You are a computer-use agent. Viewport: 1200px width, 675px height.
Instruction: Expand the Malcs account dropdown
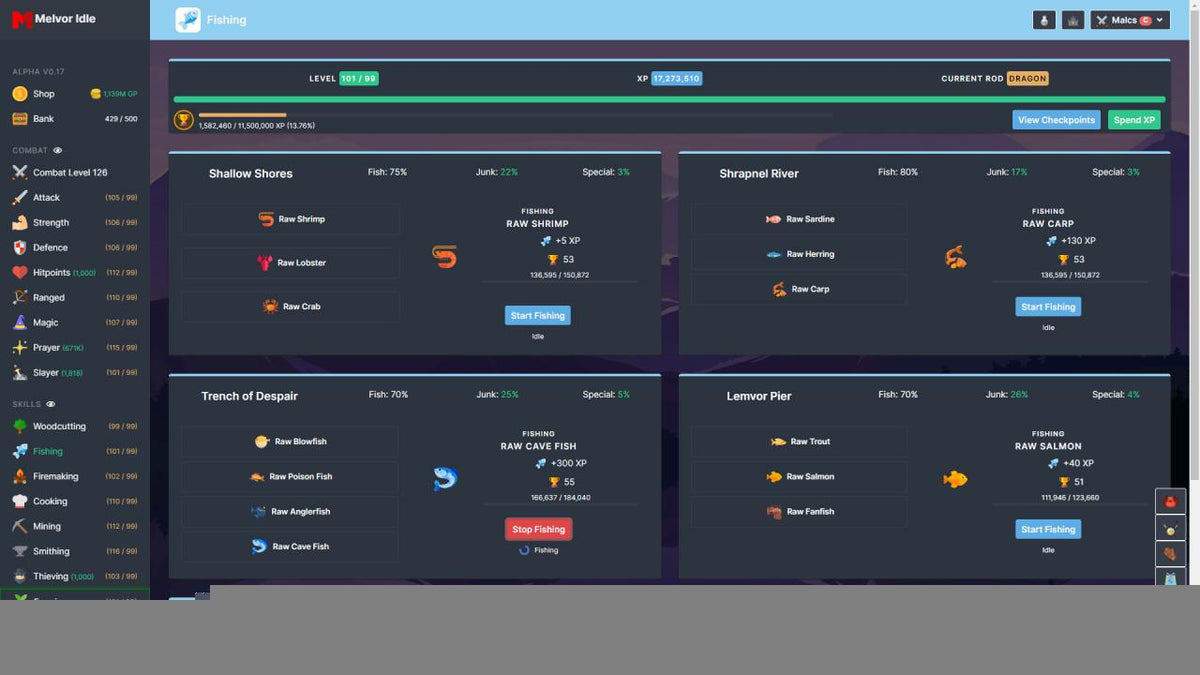(x=1130, y=20)
